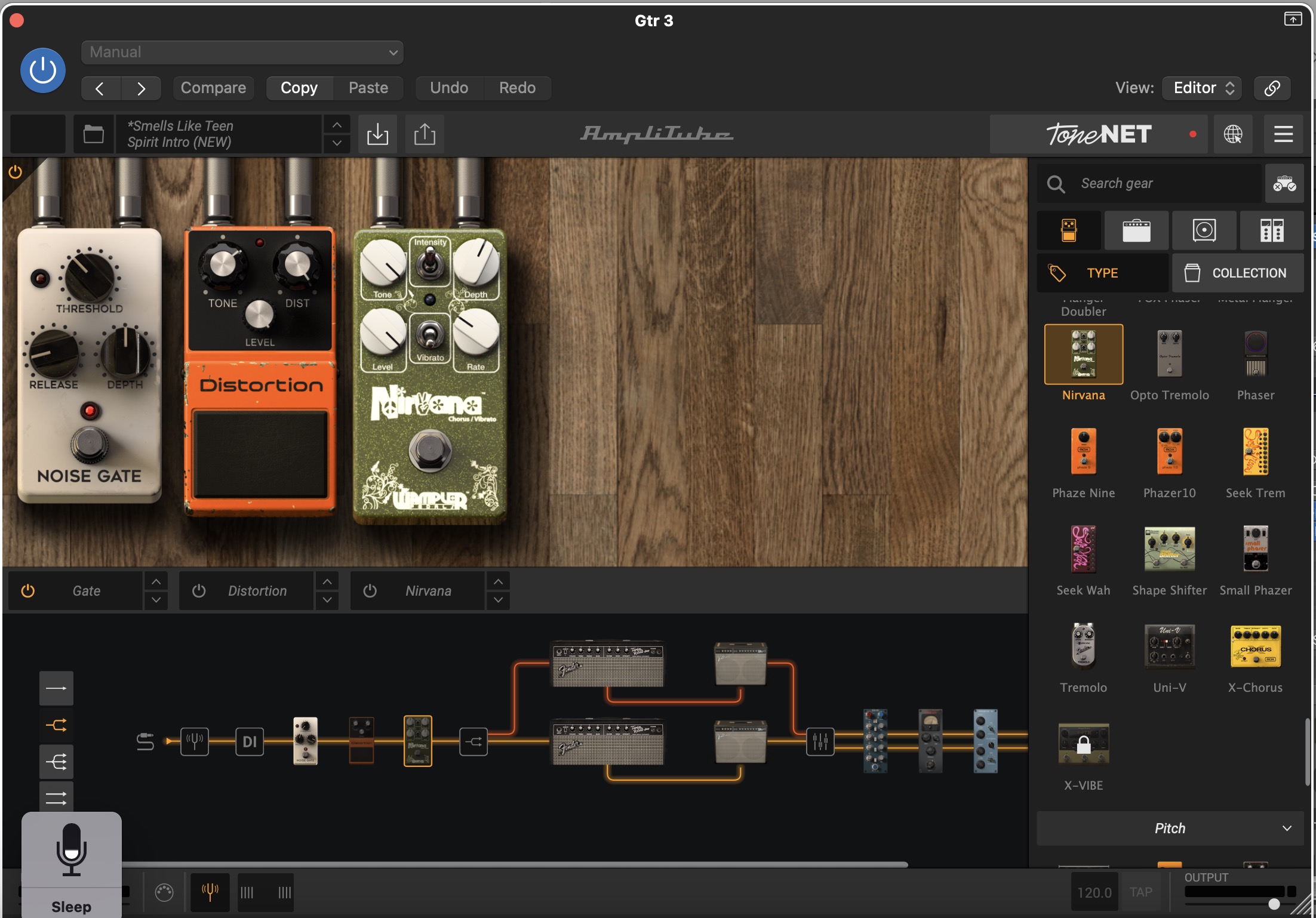Step preset up arrow beside preset name

click(x=337, y=125)
